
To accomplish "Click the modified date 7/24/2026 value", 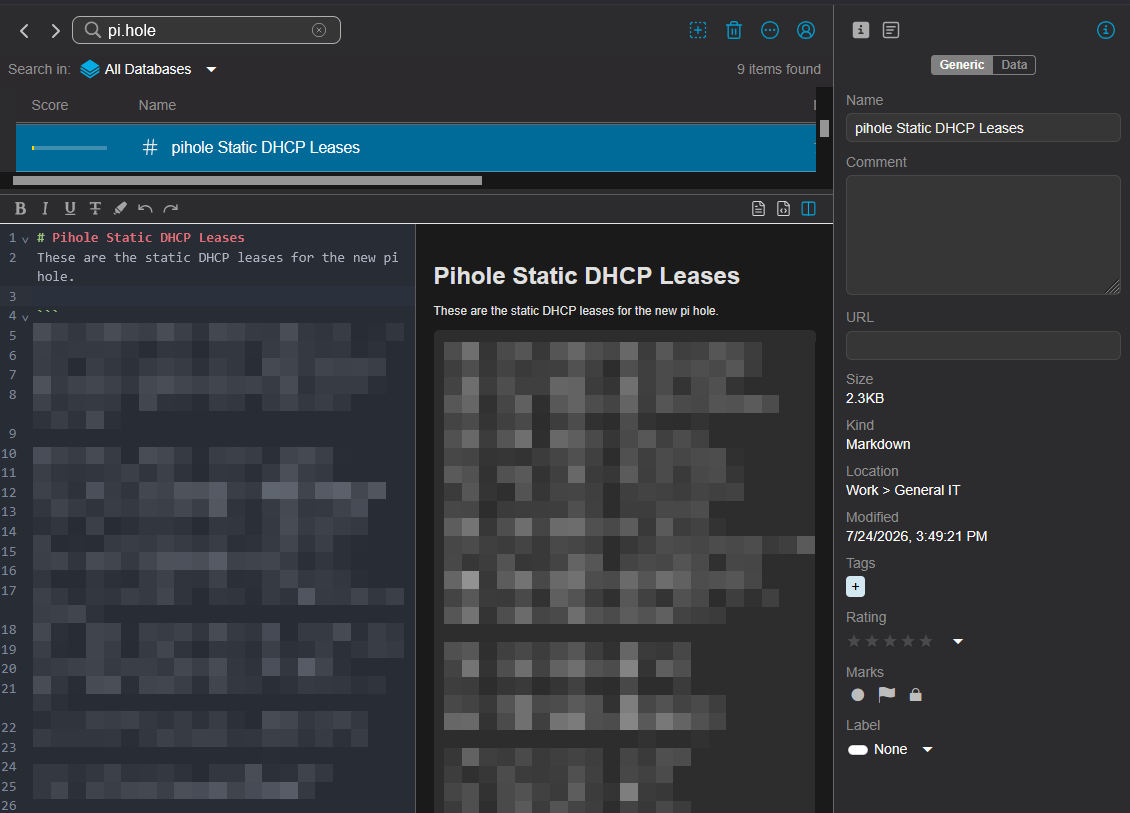I will (x=917, y=536).
